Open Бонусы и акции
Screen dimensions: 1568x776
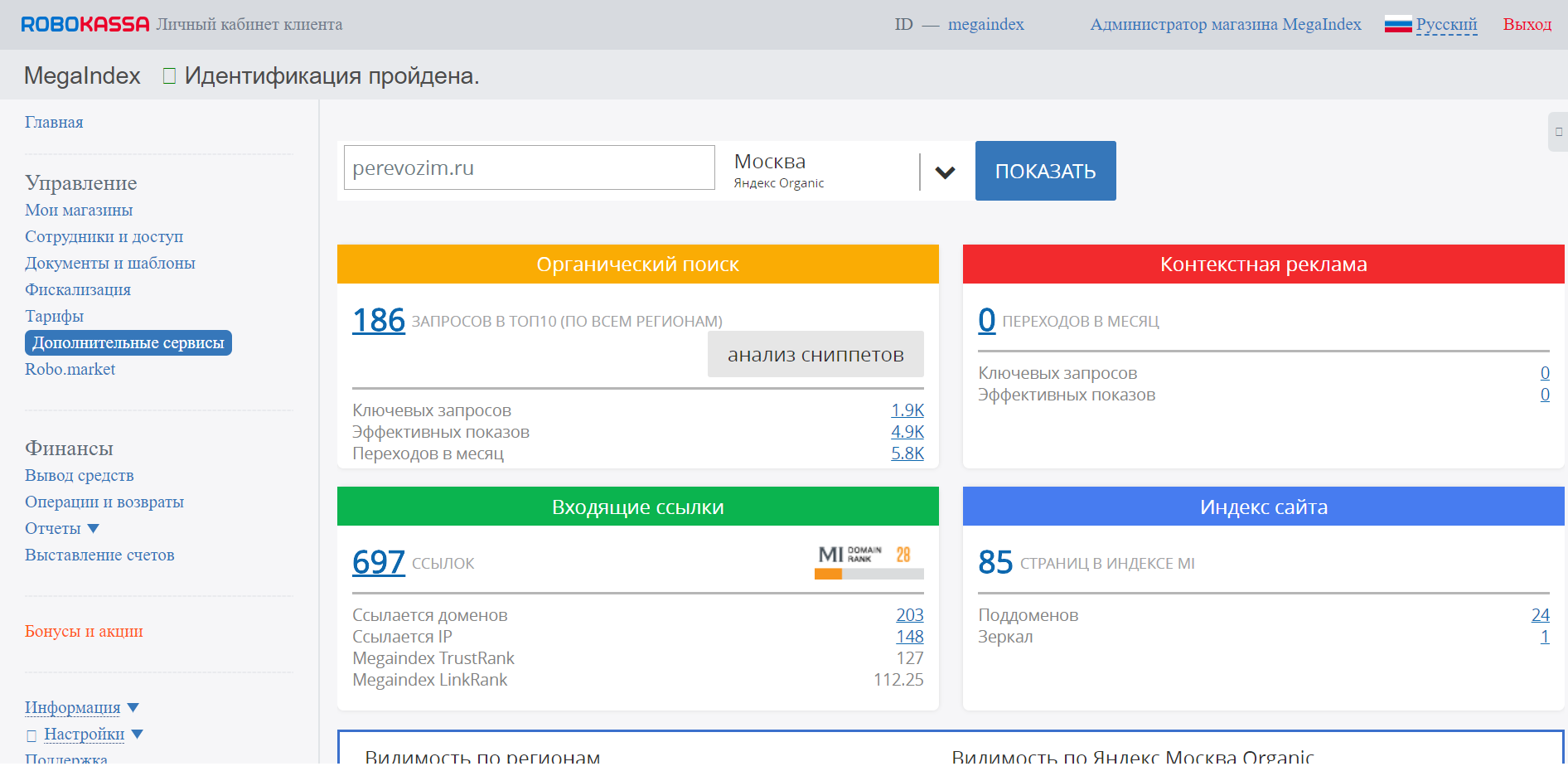84,631
